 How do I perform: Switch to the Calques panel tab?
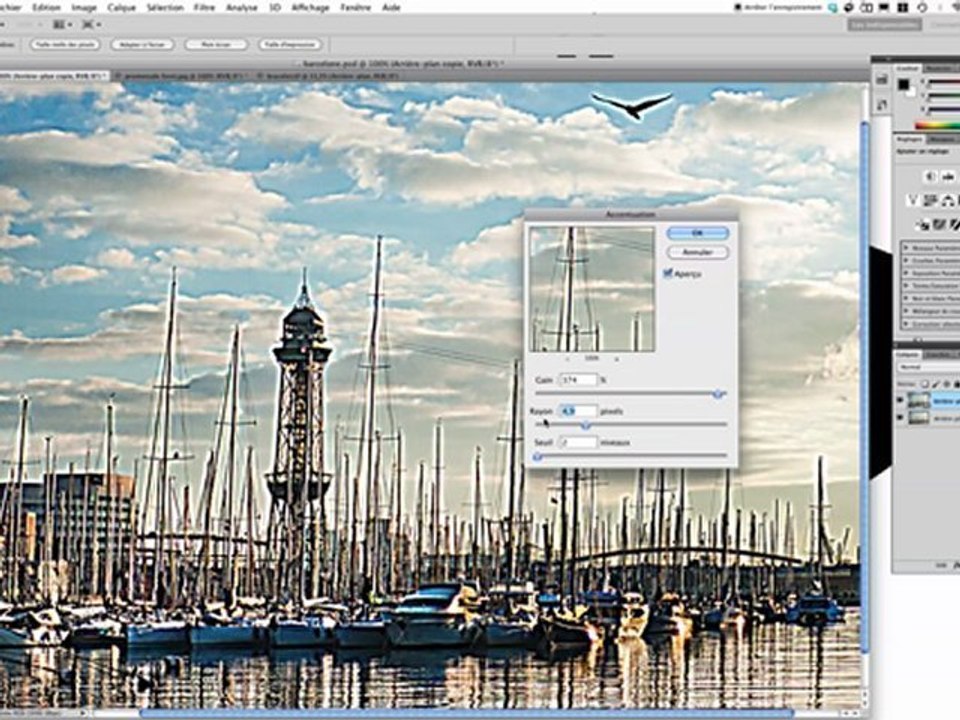[x=907, y=355]
